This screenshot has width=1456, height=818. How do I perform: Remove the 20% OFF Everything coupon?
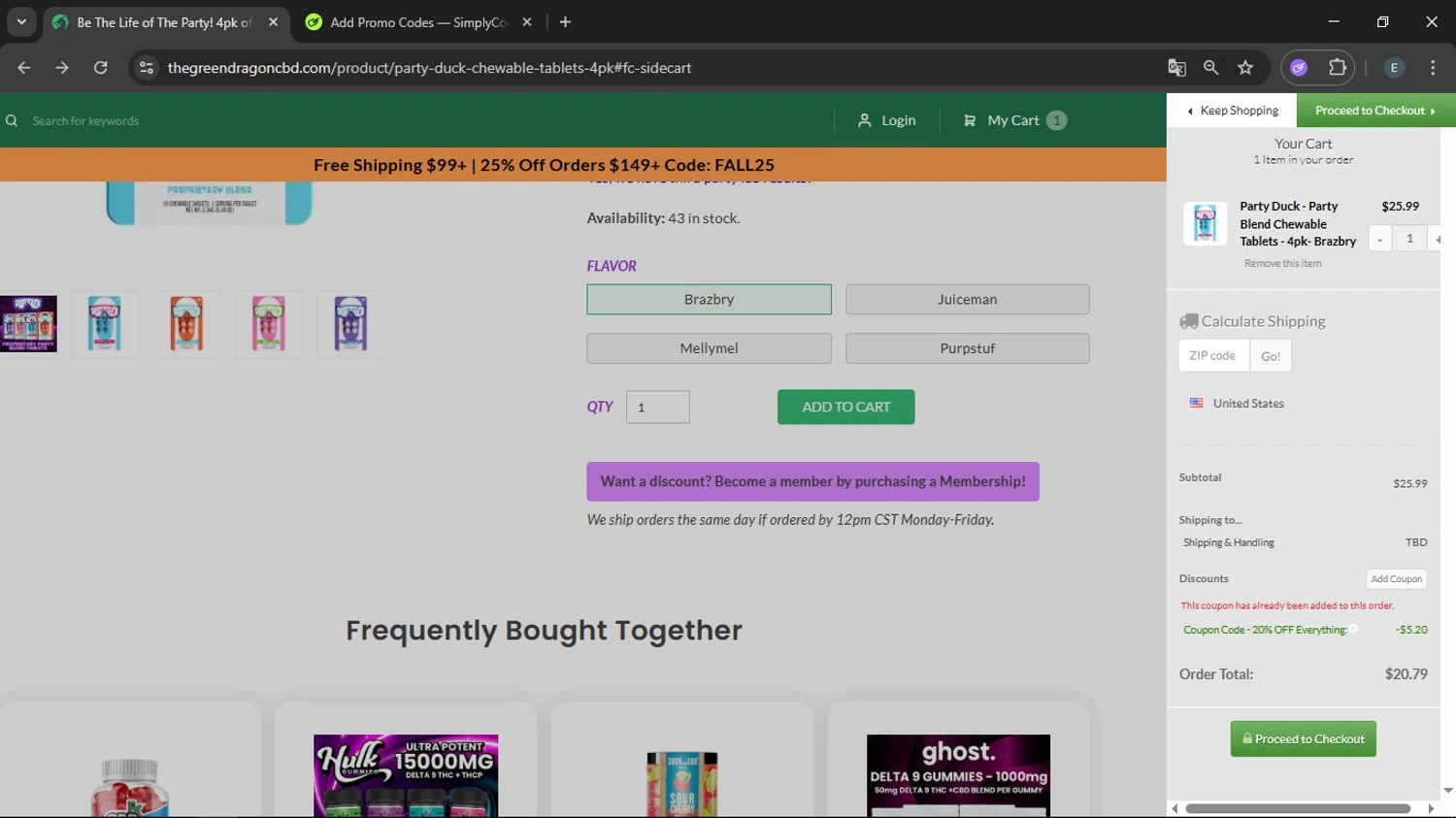(x=1353, y=629)
